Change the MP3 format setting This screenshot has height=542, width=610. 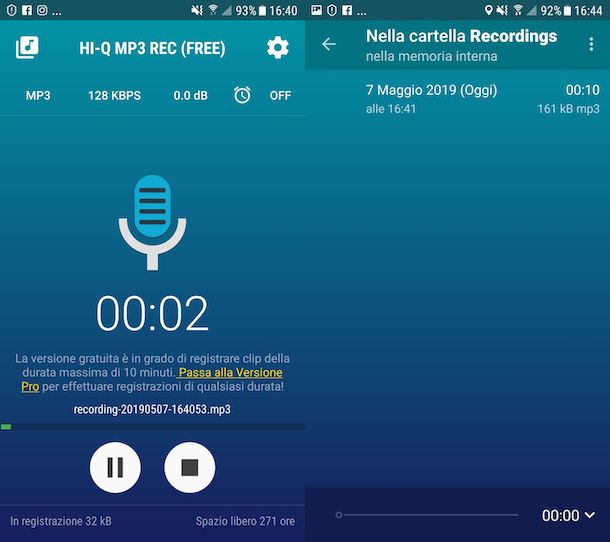[38, 96]
